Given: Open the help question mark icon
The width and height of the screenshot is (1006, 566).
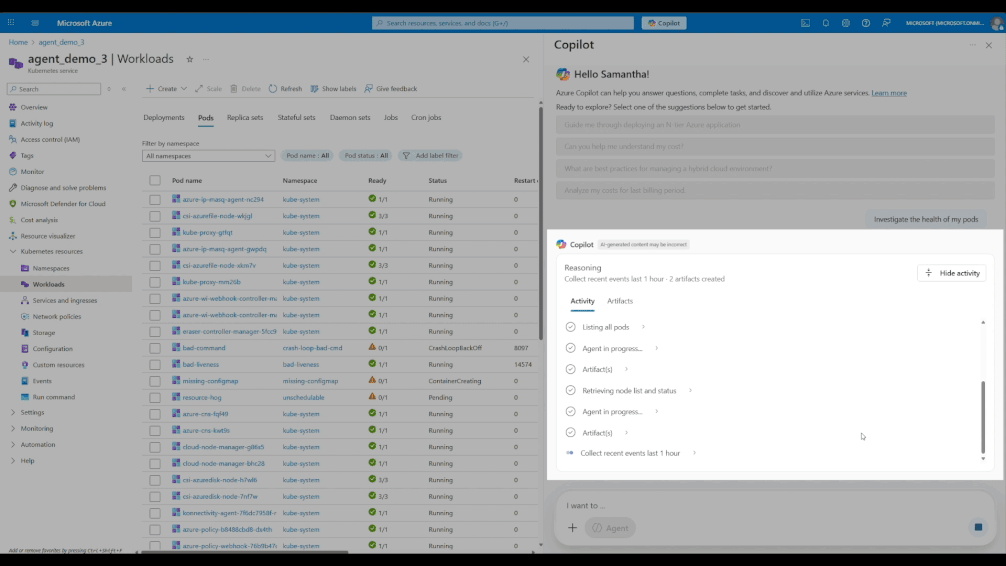Looking at the screenshot, I should click(x=866, y=23).
